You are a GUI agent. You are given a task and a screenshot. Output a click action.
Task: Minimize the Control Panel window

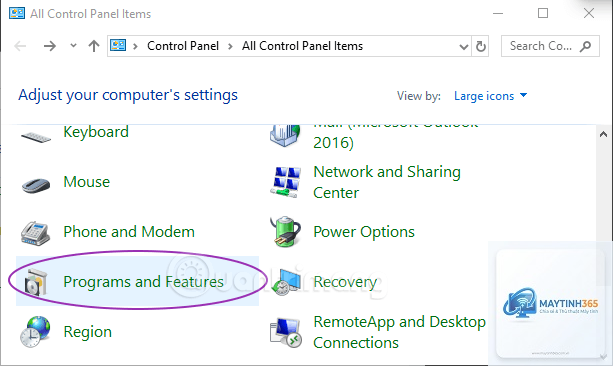coord(498,13)
